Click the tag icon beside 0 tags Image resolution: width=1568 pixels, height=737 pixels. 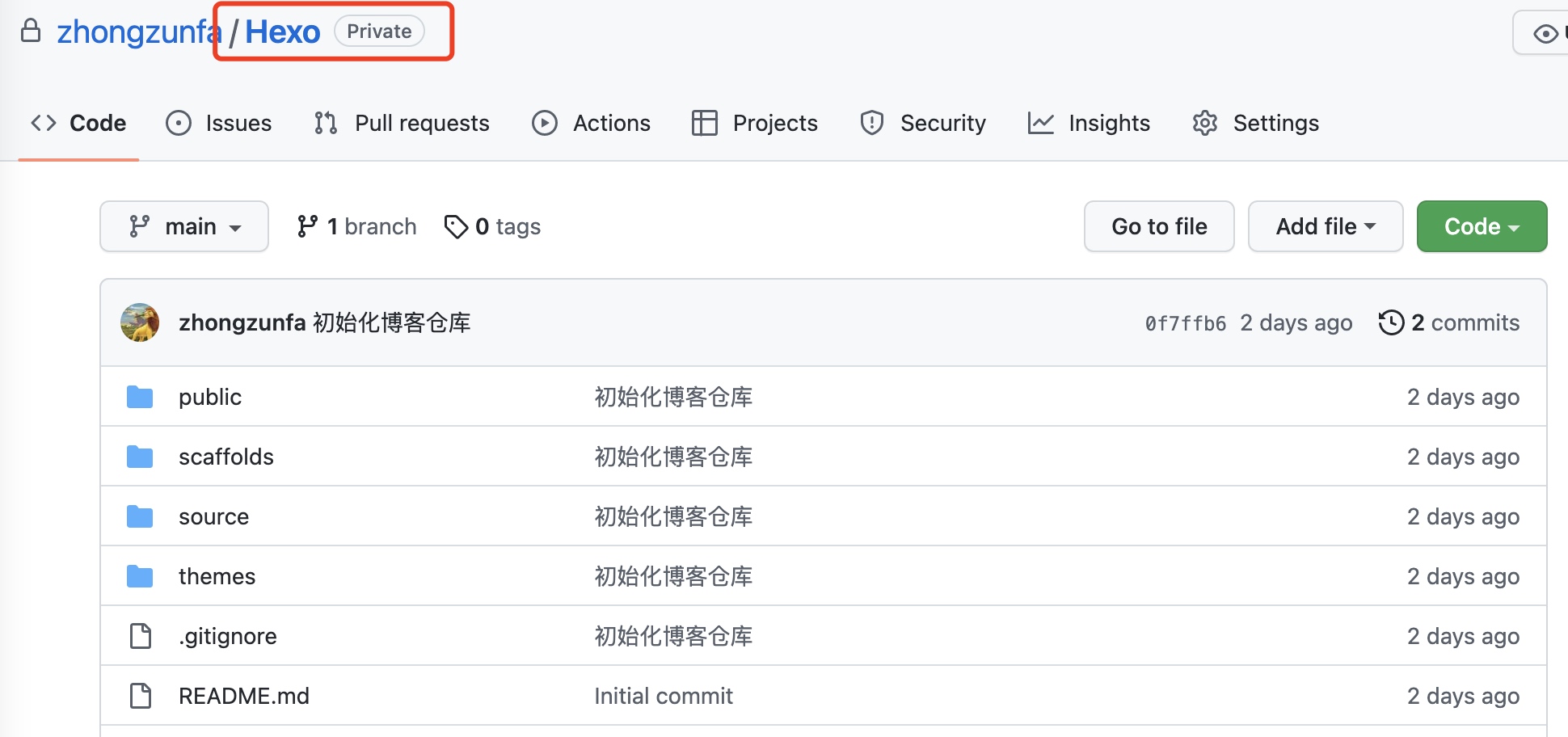[456, 227]
